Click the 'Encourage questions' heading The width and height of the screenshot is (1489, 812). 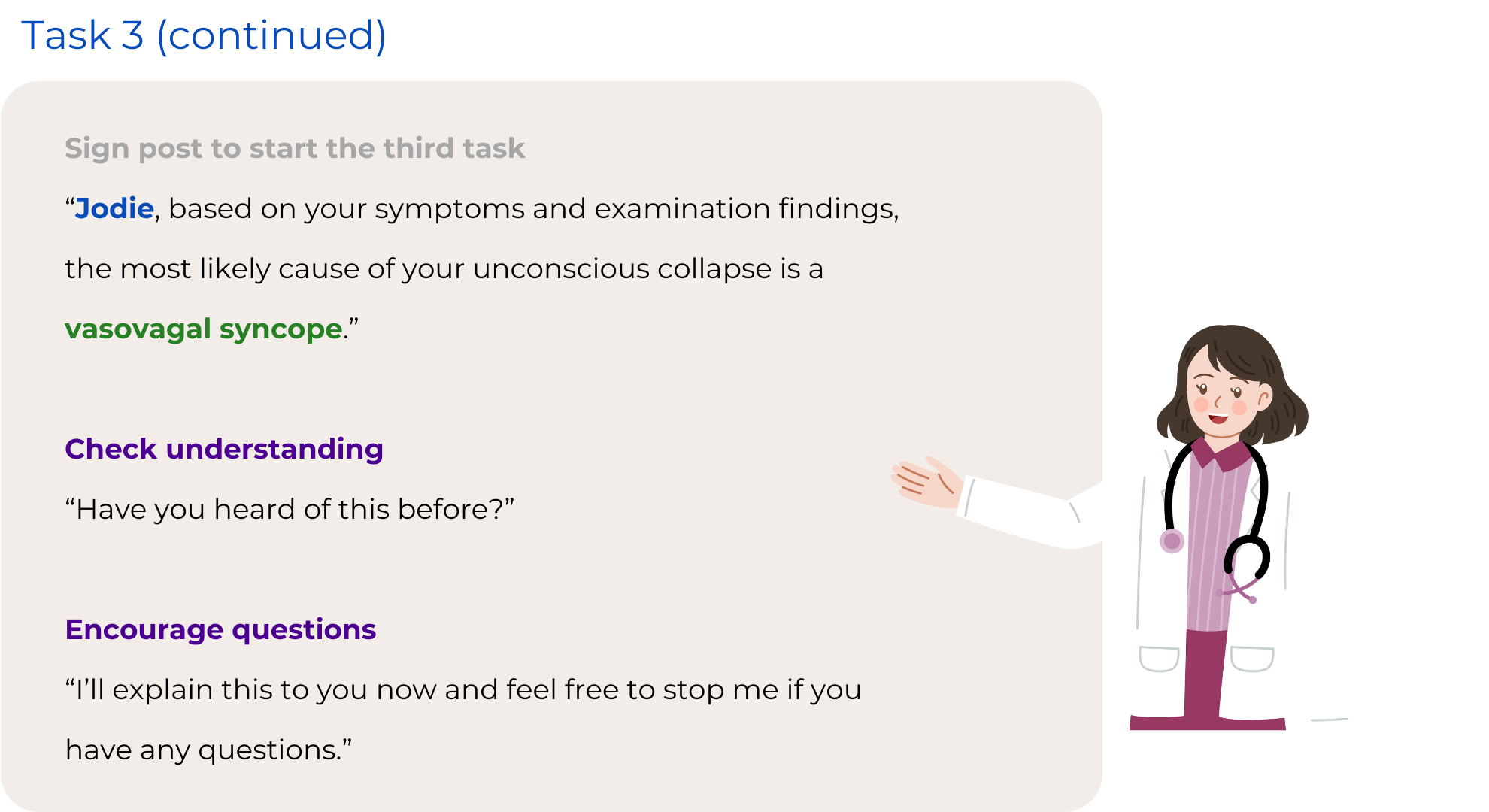pos(220,629)
